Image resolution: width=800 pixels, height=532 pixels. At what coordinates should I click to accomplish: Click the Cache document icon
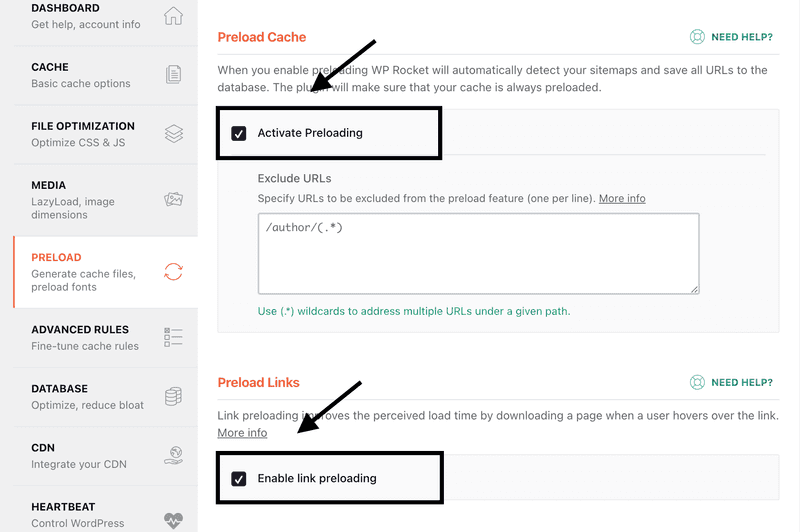tap(173, 74)
